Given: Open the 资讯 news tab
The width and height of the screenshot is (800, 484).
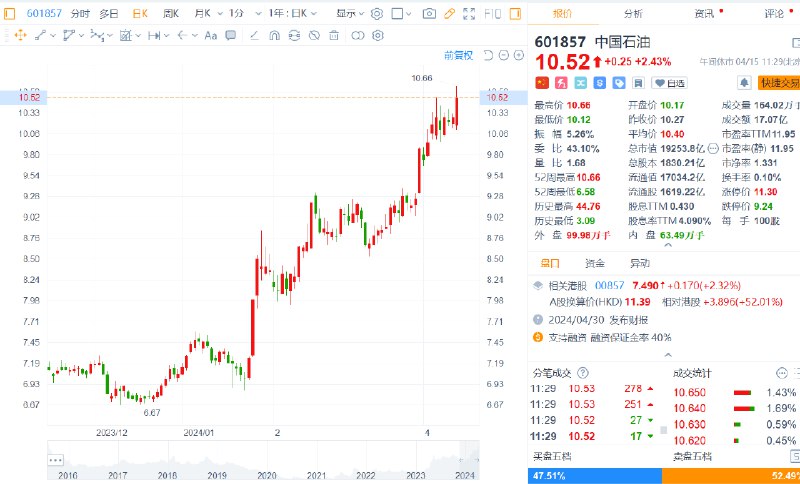Looking at the screenshot, I should pyautogui.click(x=704, y=14).
